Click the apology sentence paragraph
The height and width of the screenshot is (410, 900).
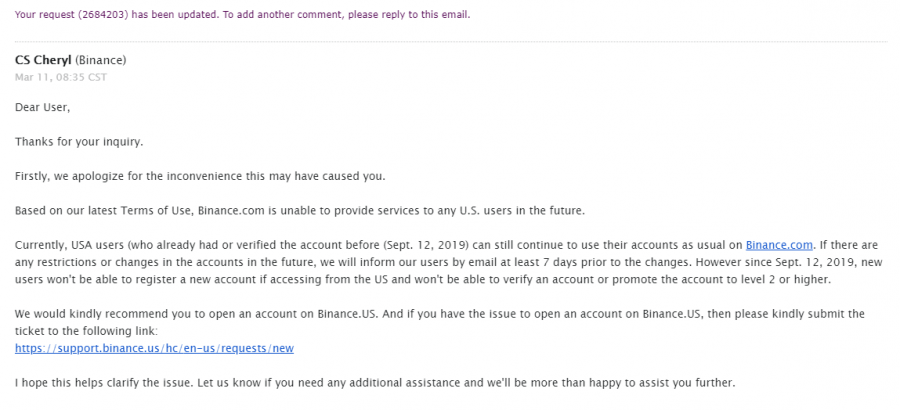pyautogui.click(x=200, y=176)
